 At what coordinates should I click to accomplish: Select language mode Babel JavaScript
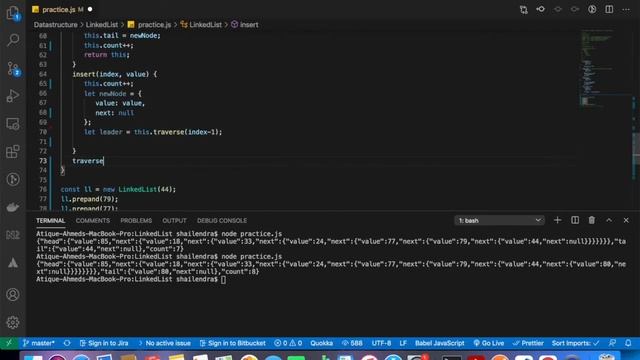pyautogui.click(x=440, y=343)
